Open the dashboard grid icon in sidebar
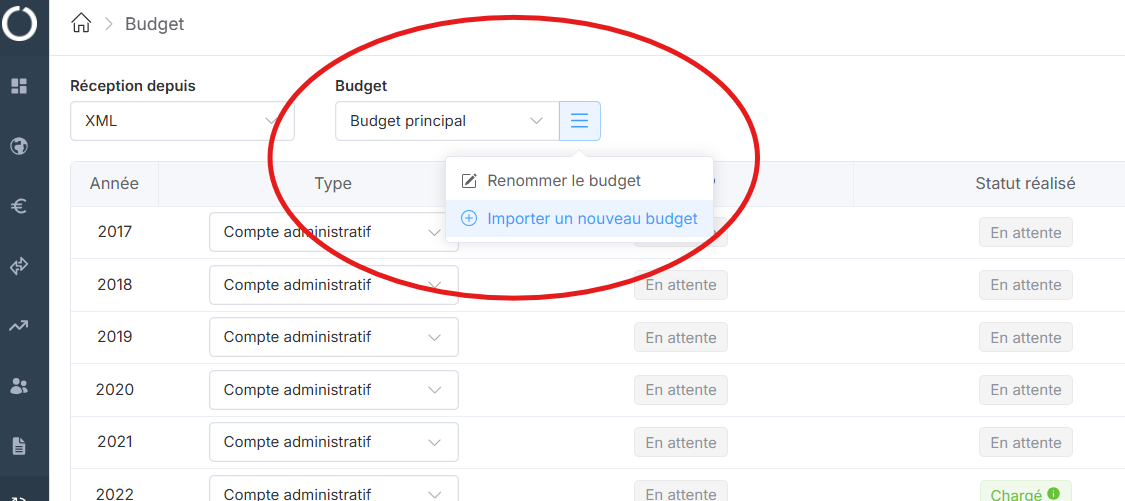Screen dimensions: 1125x501 coord(18,86)
